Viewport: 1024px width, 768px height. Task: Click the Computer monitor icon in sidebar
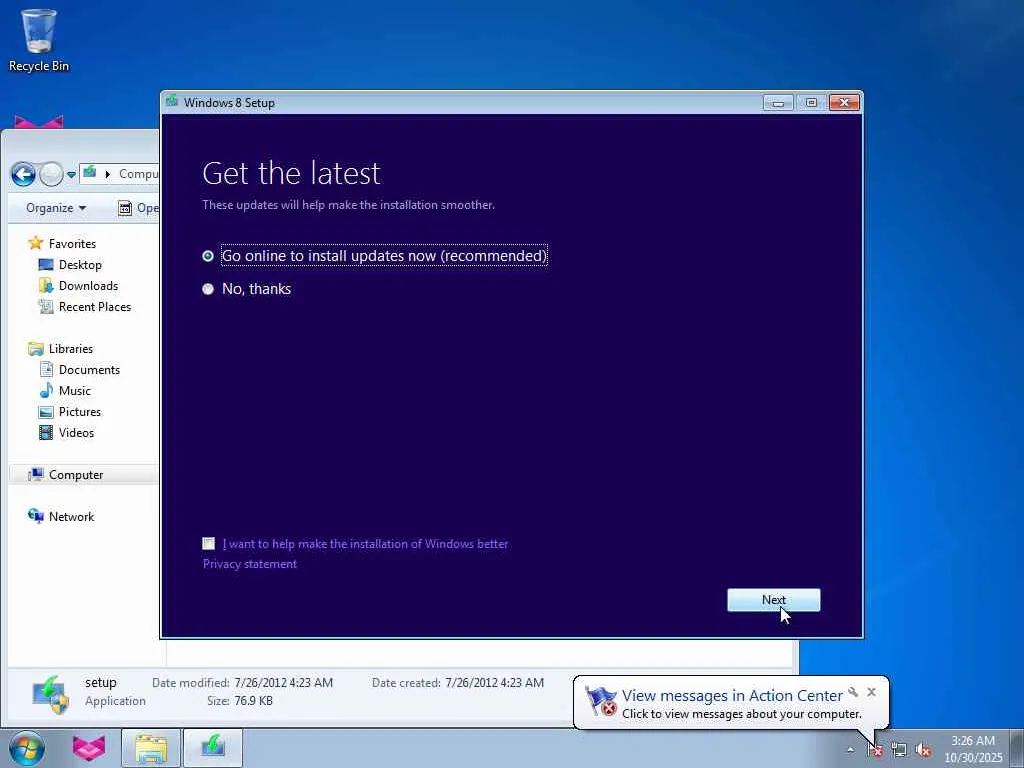coord(35,474)
